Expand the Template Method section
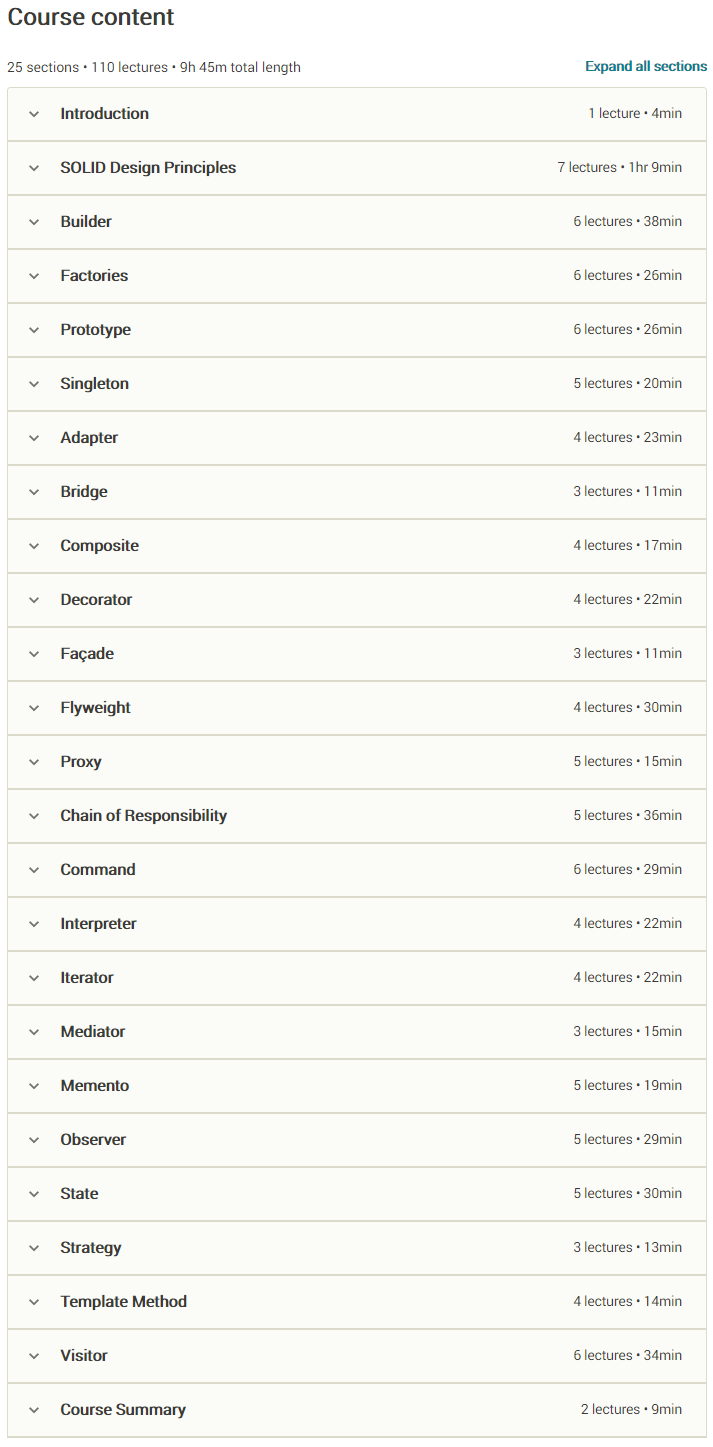713x1447 pixels. click(x=123, y=1302)
